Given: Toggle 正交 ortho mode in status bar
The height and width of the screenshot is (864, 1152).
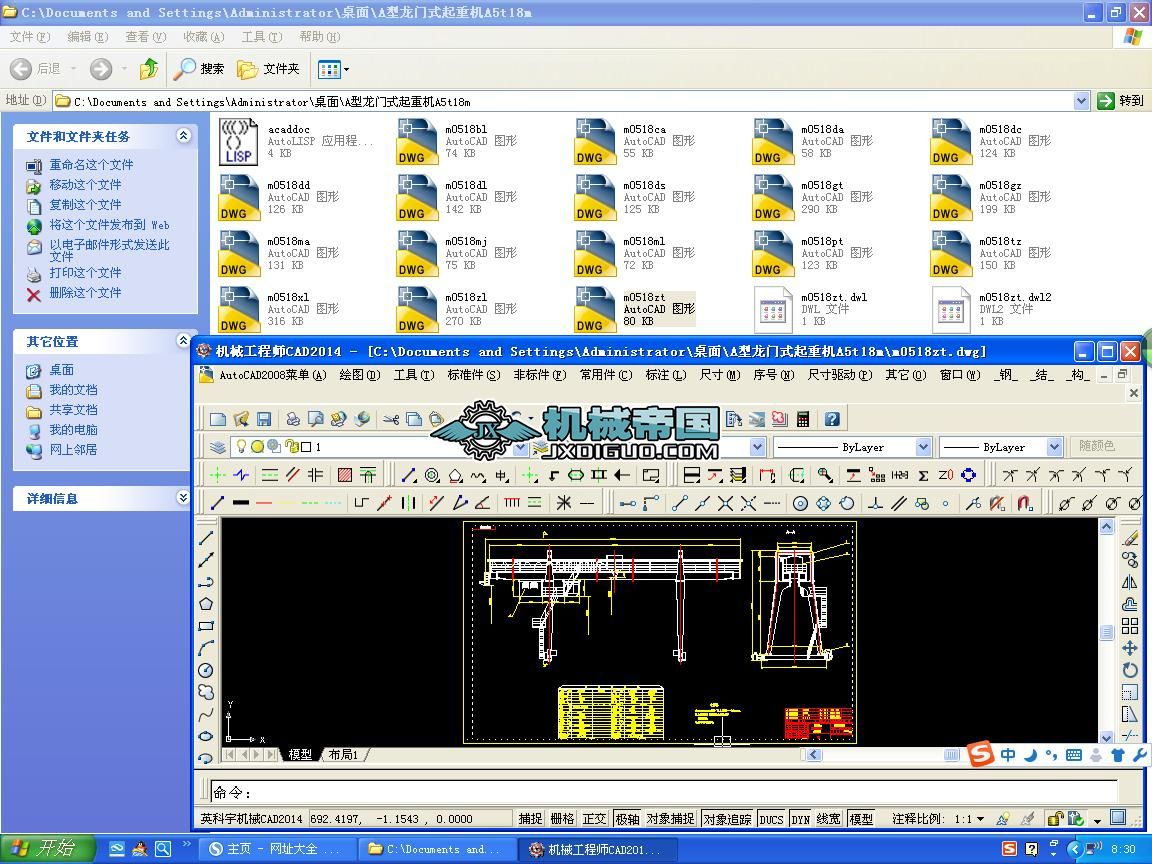Looking at the screenshot, I should pyautogui.click(x=594, y=818).
